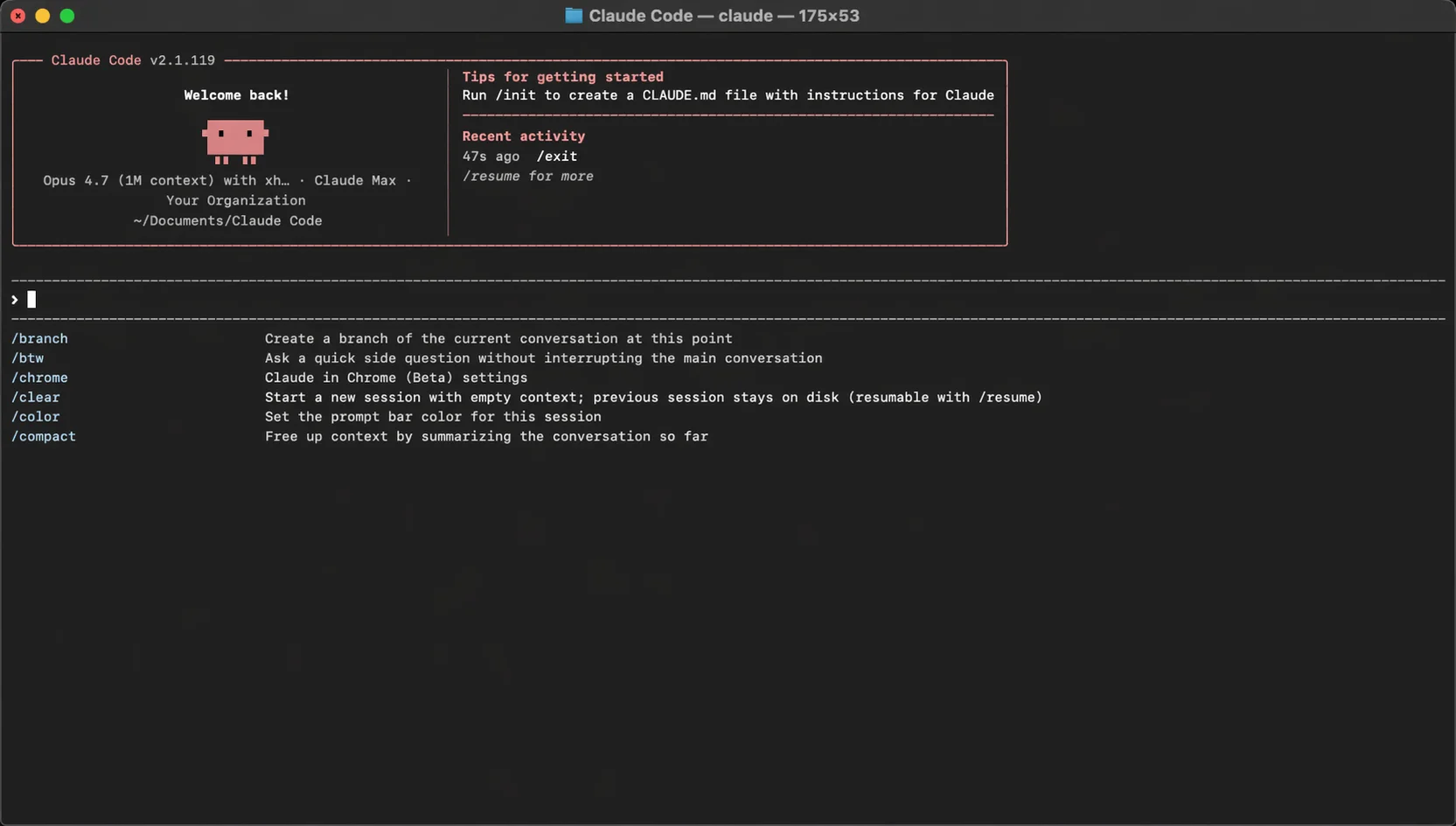Click the folder icon in title bar
Screen dimensions: 1456x826
click(574, 16)
